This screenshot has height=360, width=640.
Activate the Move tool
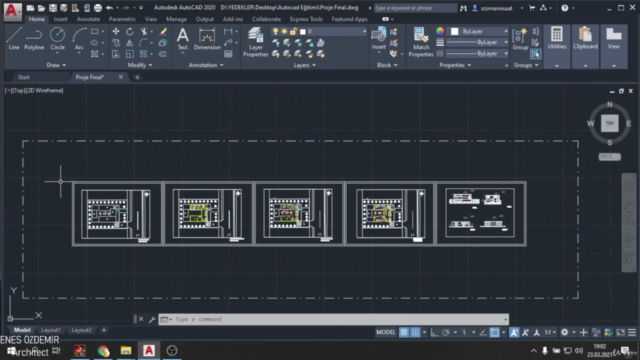coord(116,31)
